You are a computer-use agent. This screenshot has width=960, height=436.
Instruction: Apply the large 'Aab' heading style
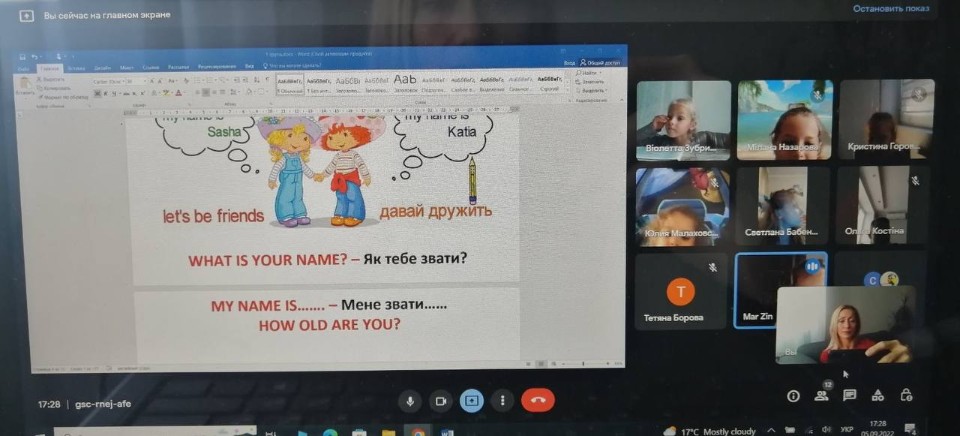405,79
